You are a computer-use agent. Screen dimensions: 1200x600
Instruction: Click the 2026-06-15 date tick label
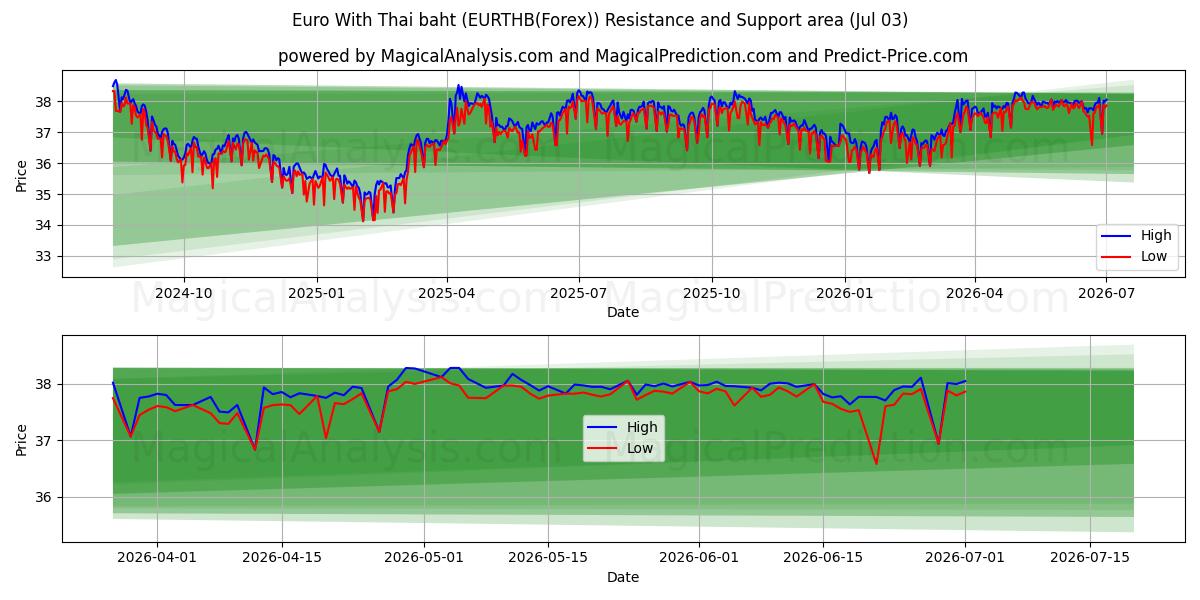click(x=823, y=558)
